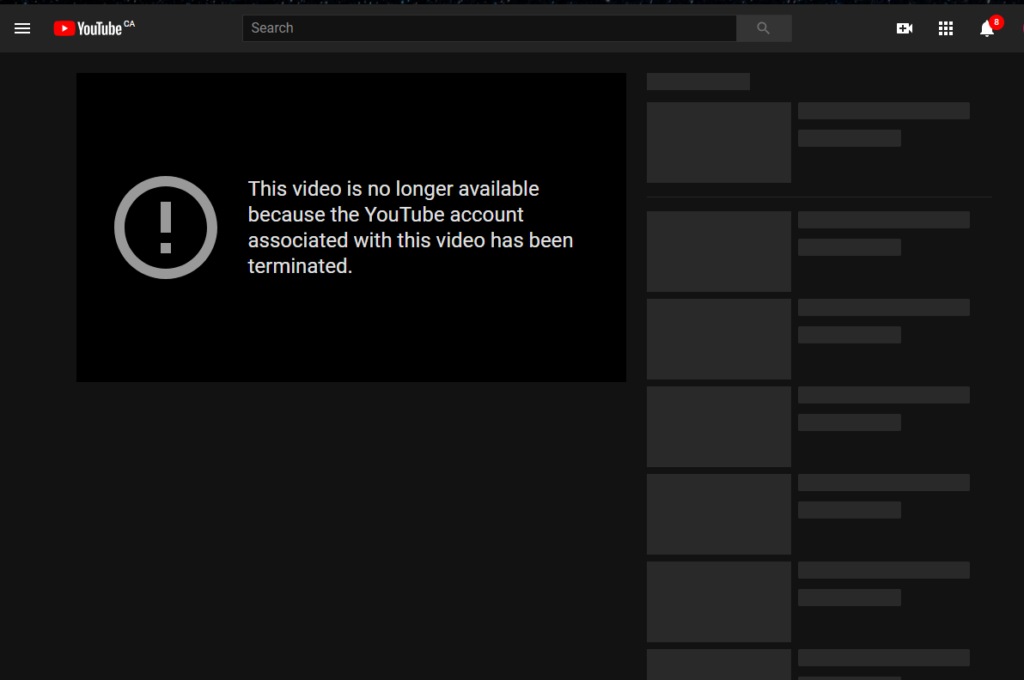Click the magnifying glass search button
This screenshot has width=1024, height=680.
tap(763, 28)
